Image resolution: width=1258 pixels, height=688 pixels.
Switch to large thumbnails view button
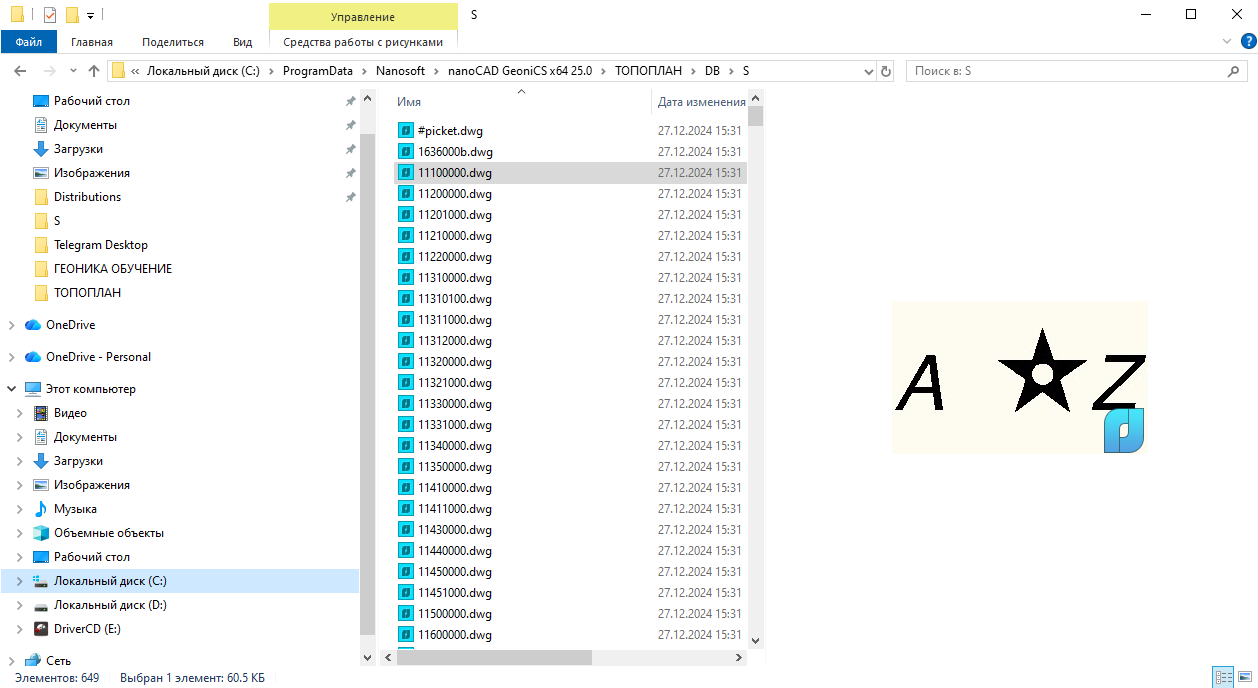click(x=1243, y=677)
